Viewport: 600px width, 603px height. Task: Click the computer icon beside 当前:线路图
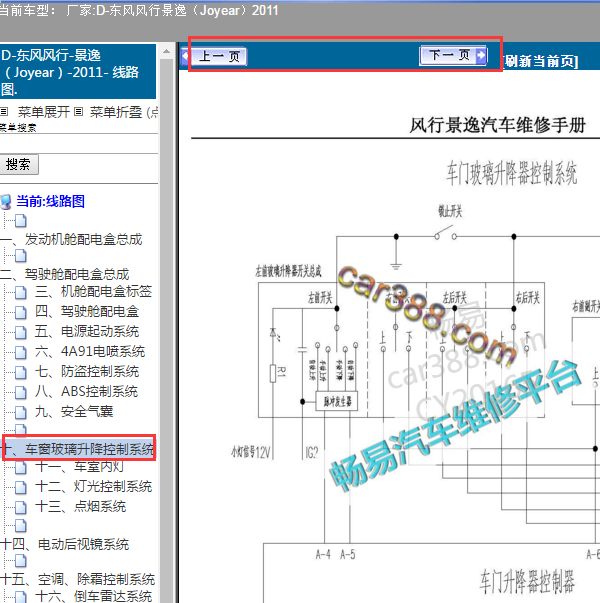pyautogui.click(x=5, y=201)
